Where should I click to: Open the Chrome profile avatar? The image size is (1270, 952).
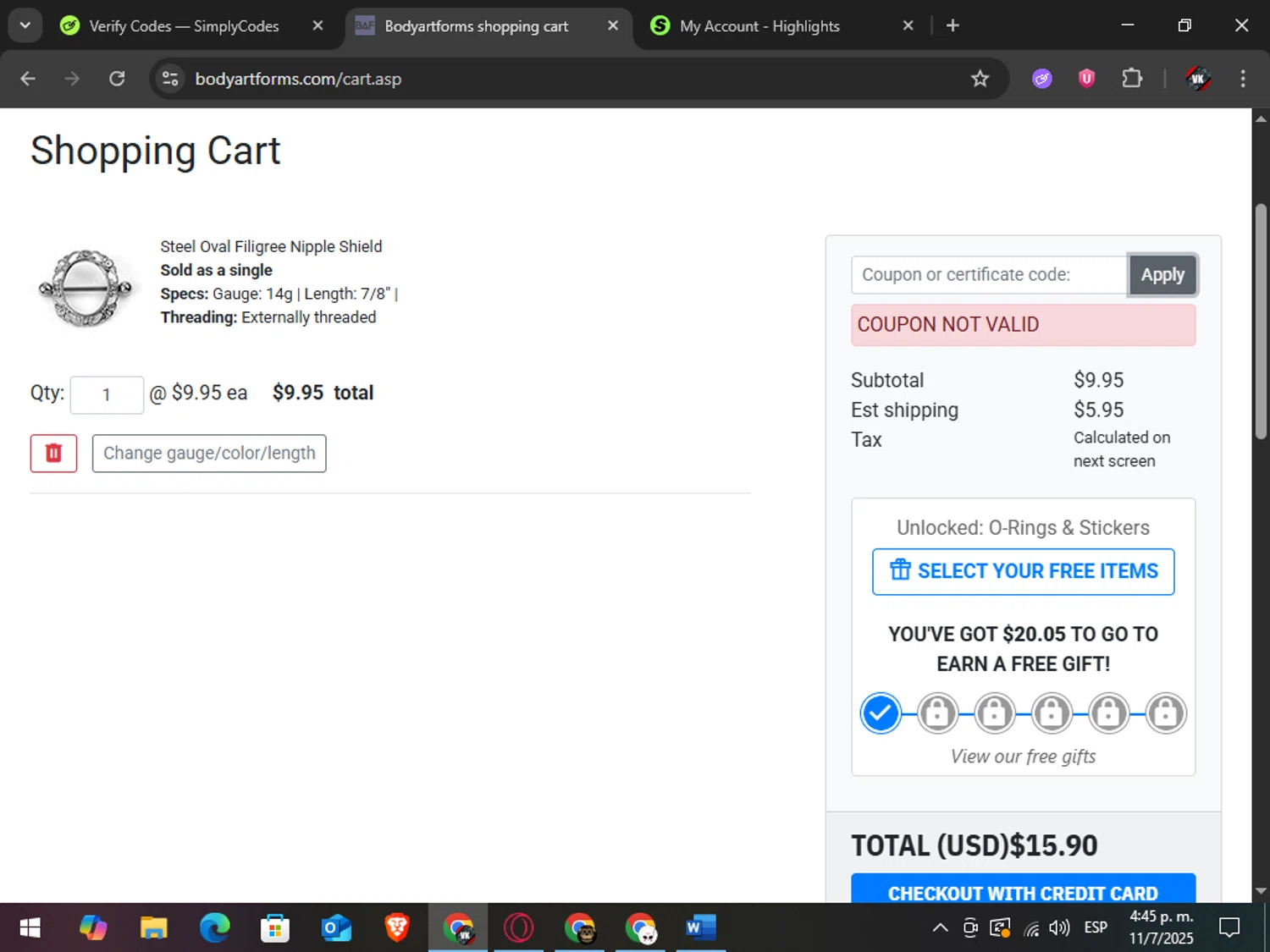click(x=1197, y=79)
